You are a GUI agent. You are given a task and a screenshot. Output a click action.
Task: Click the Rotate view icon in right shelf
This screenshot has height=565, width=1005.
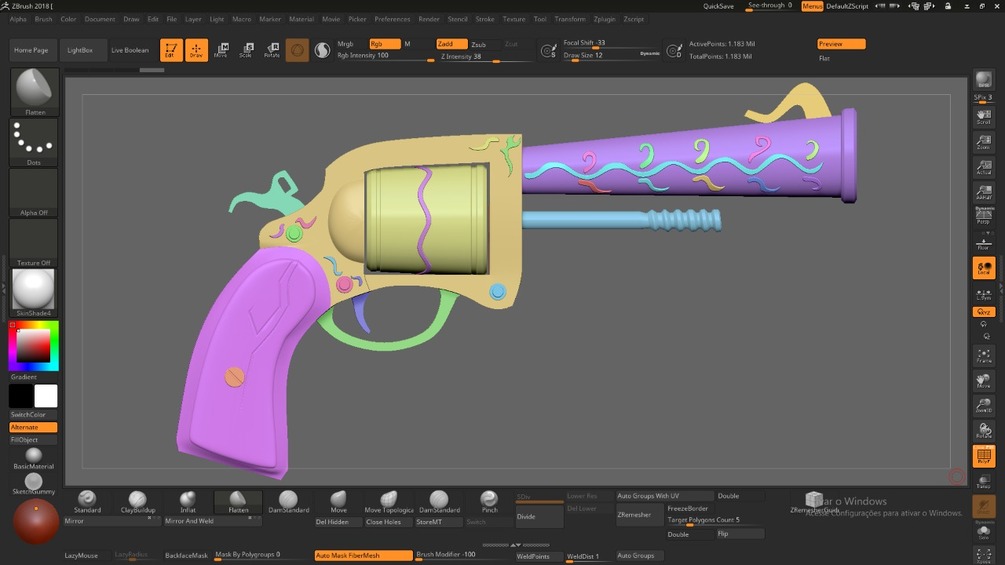984,430
